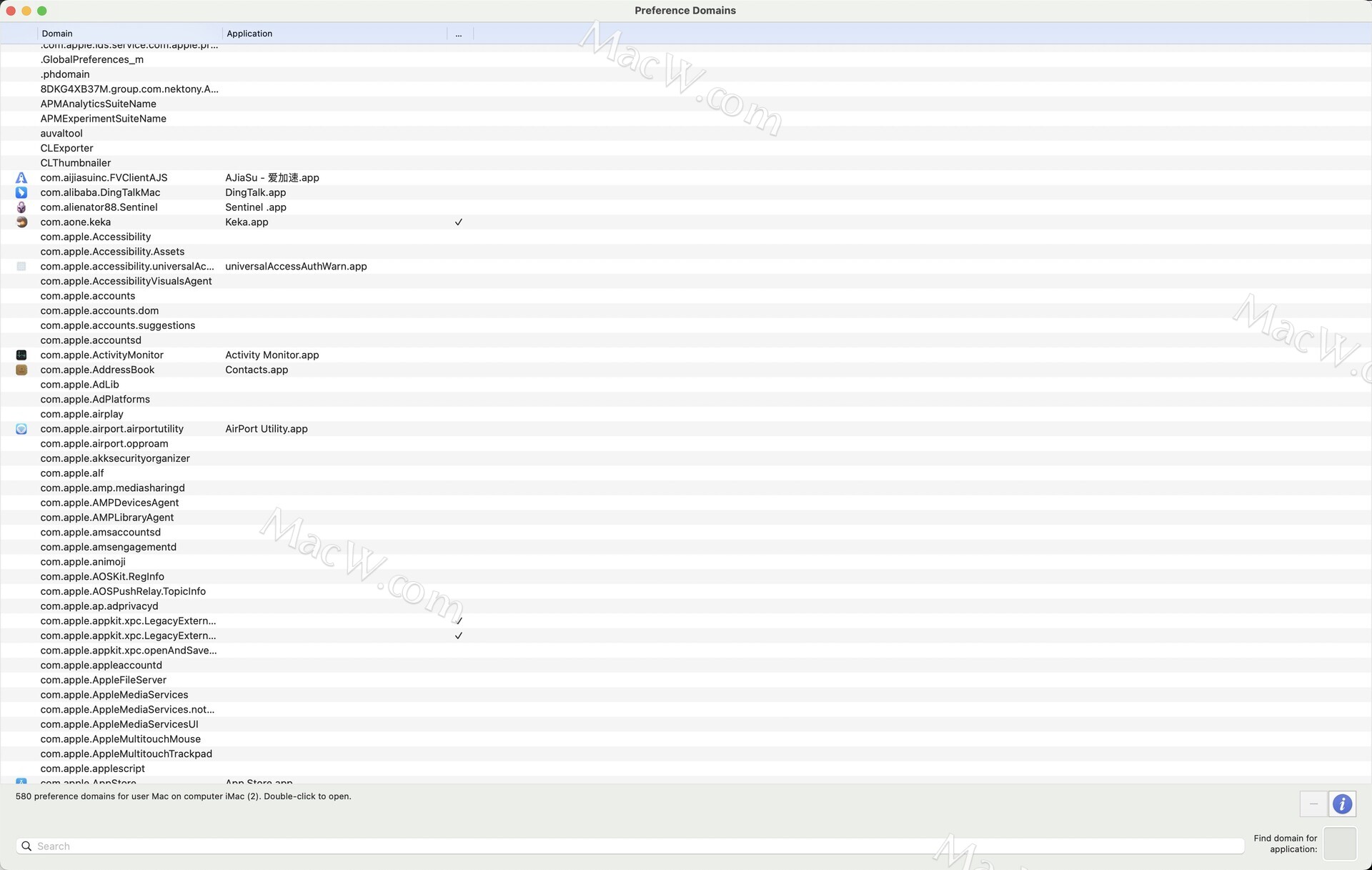Screen dimensions: 1372x870
Task: Select com.apple.akksecurityorganizer domain
Action: pos(115,458)
